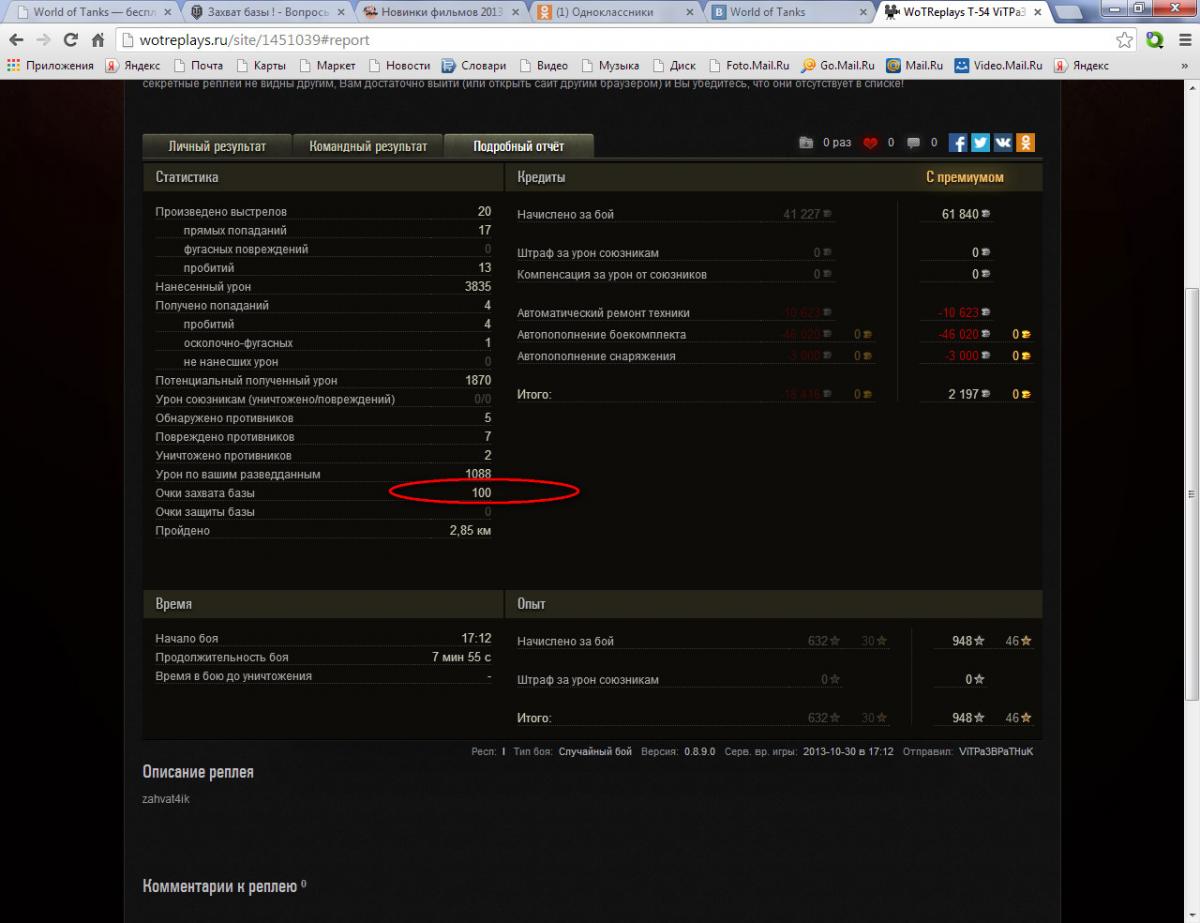Click the red heart like icon
The width and height of the screenshot is (1200, 923).
tap(869, 143)
